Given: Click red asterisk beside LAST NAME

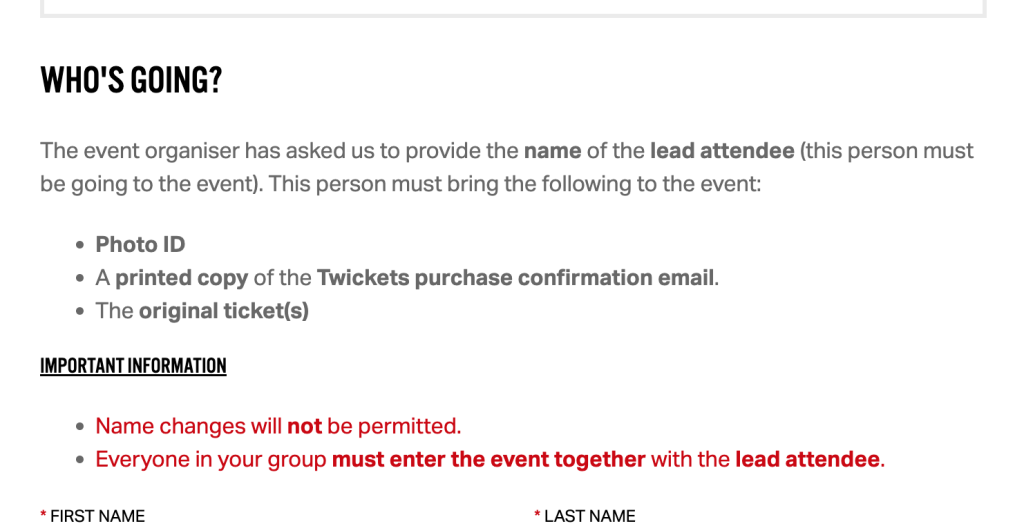Looking at the screenshot, I should [537, 516].
